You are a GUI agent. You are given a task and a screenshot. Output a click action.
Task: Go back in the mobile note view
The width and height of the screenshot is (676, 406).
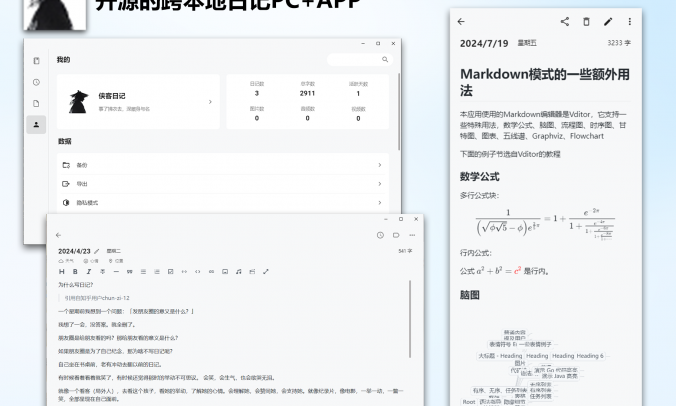[x=461, y=22]
